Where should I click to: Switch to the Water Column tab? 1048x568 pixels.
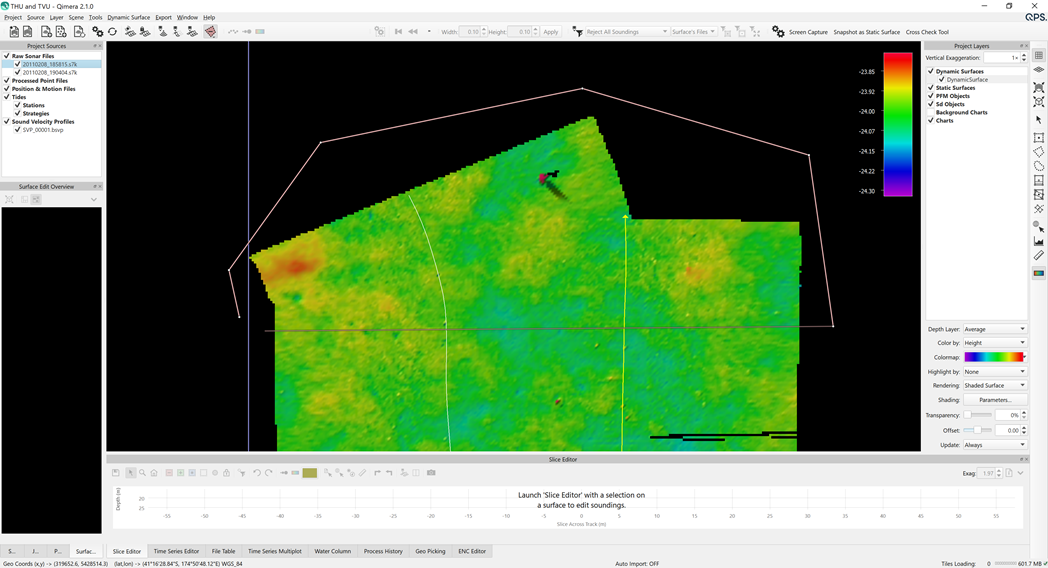click(x=333, y=551)
